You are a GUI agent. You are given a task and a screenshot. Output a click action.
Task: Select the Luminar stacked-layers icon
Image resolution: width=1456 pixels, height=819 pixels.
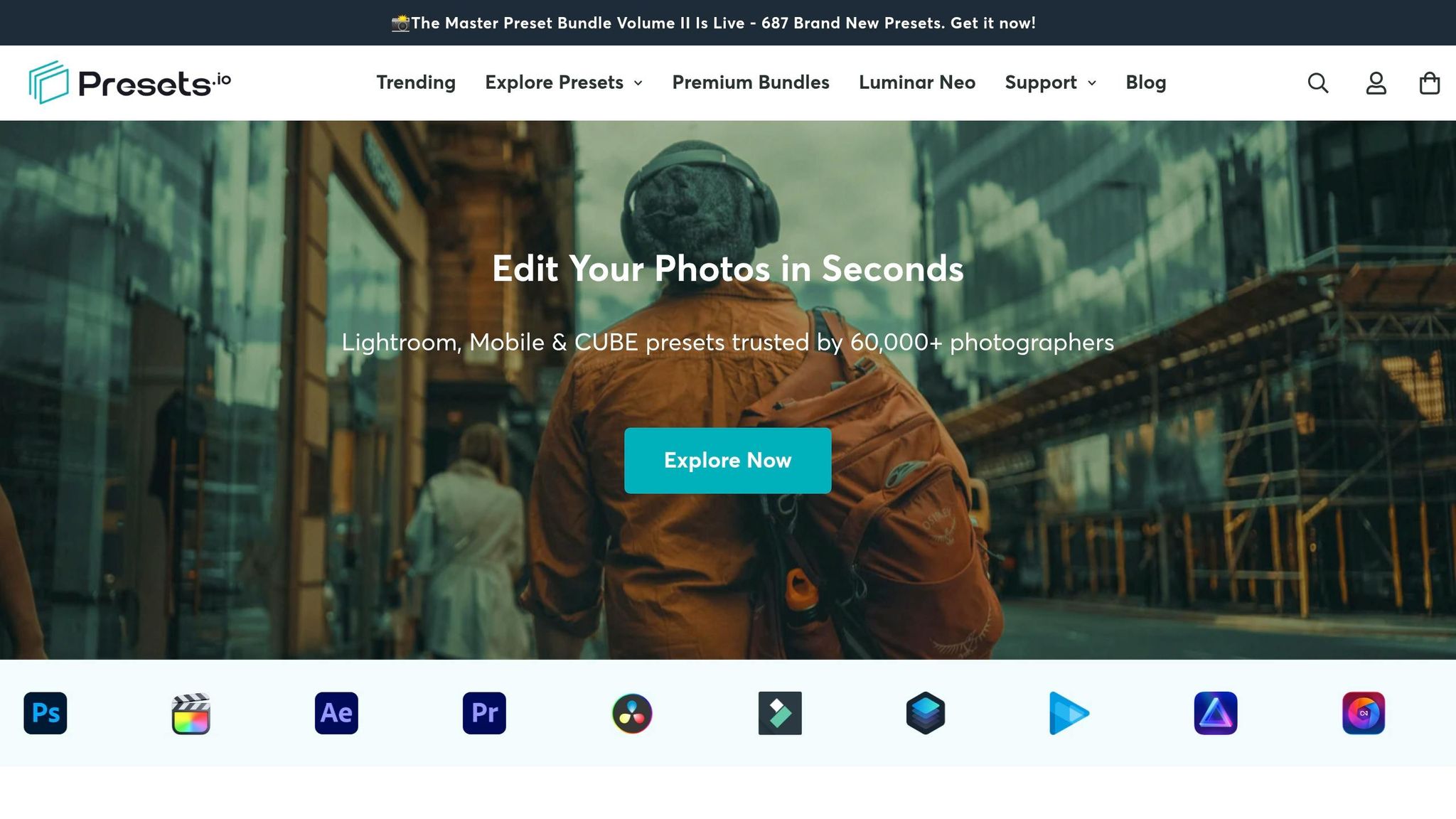[926, 714]
